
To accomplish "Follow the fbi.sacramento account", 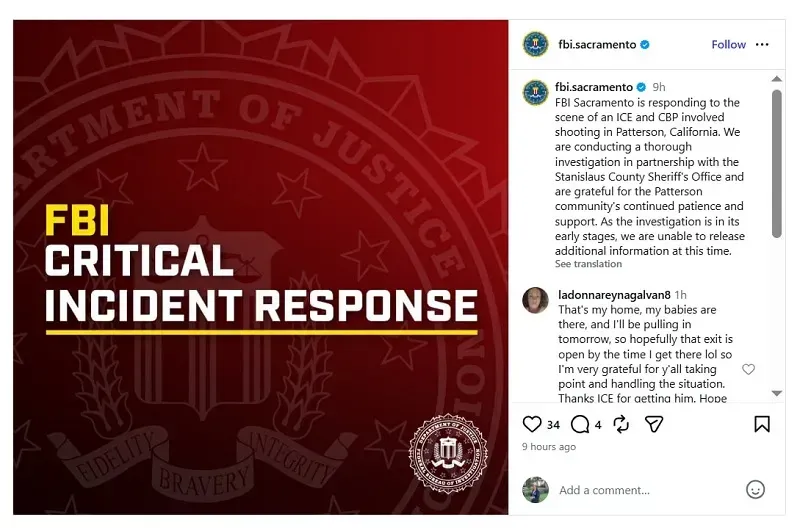I will point(728,45).
